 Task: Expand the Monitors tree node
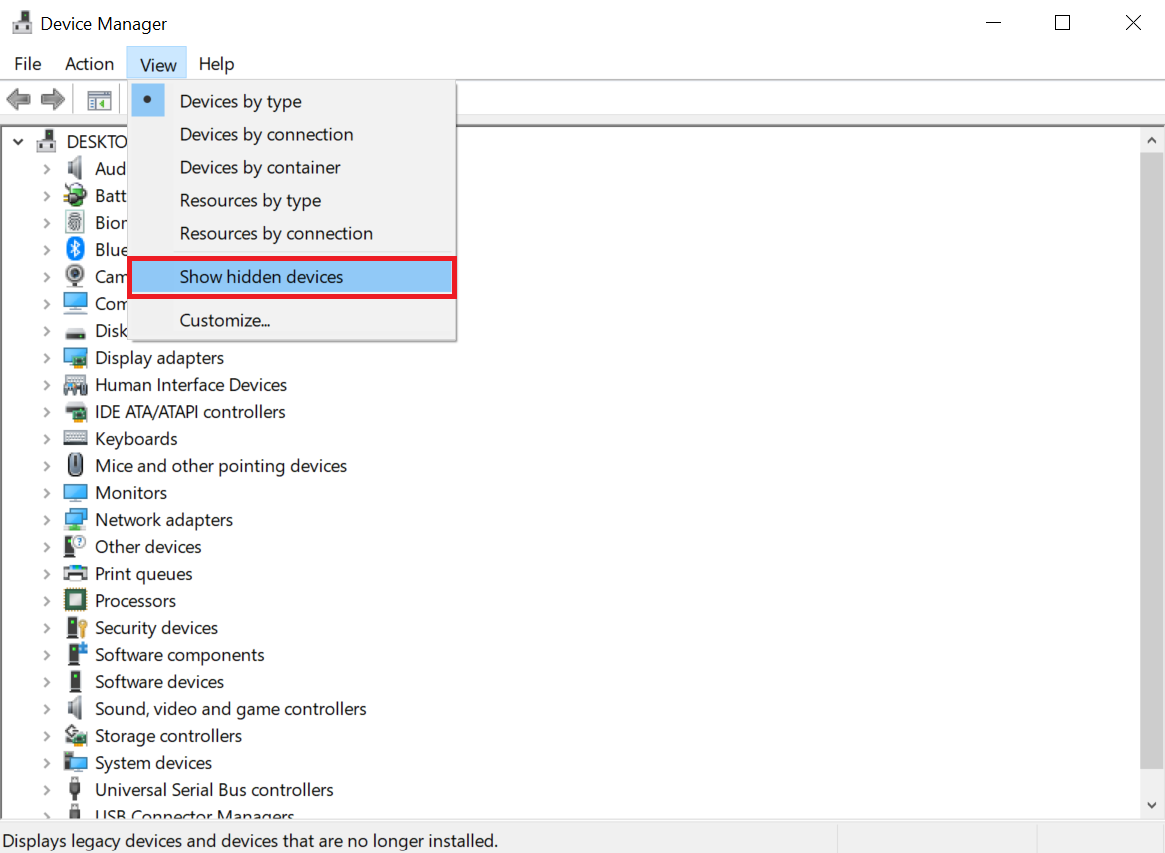(48, 492)
